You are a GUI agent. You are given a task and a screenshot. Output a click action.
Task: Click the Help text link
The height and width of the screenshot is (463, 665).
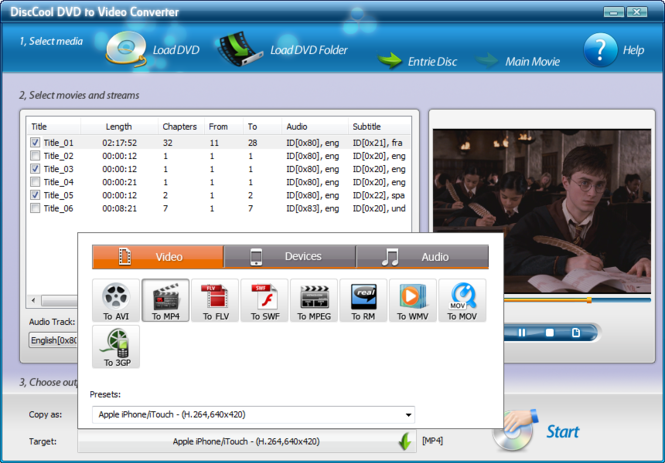[x=633, y=50]
